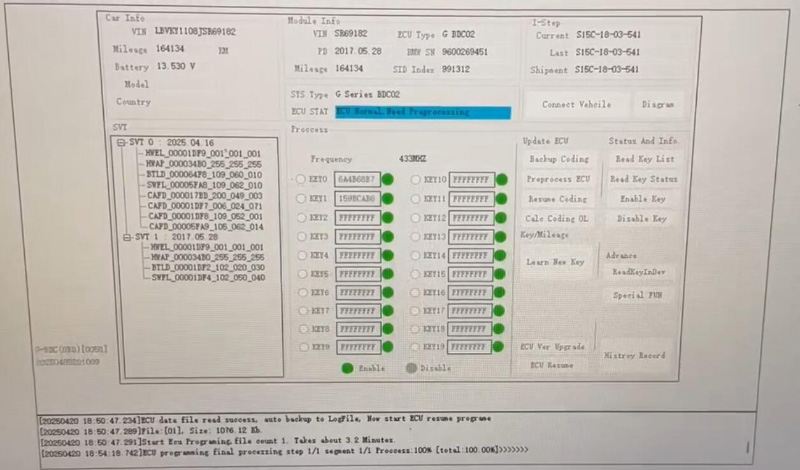Click the green status indicator beside KEY1

pos(386,199)
